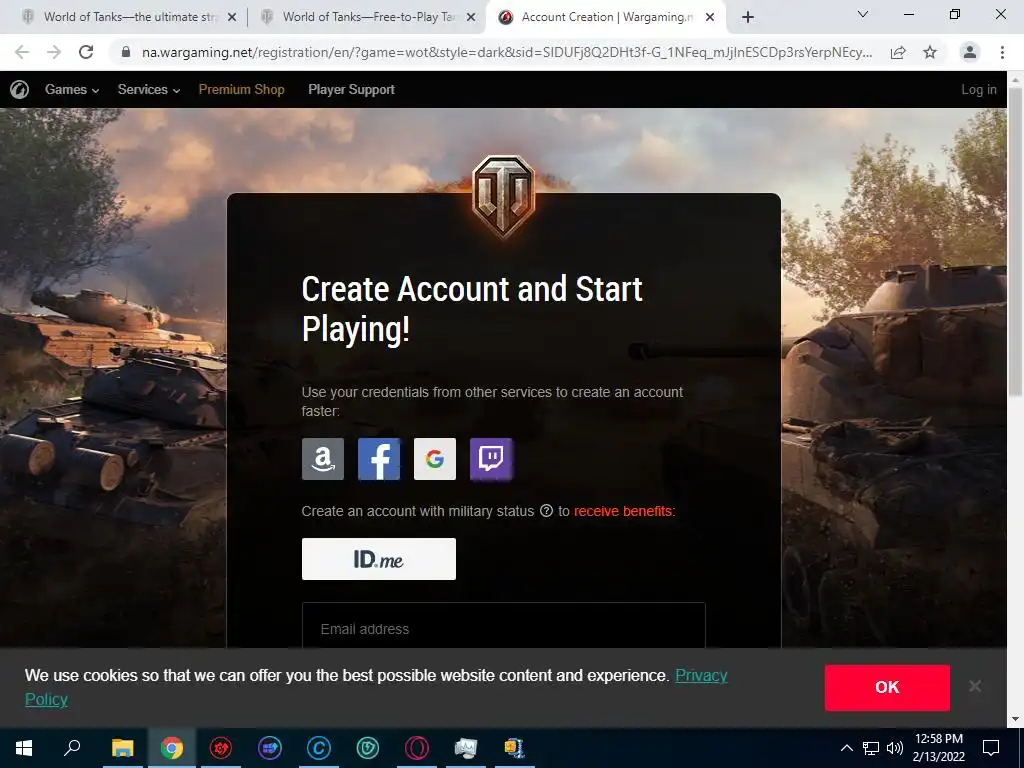Open the blue C app in the taskbar
Viewport: 1024px width, 768px height.
point(319,748)
